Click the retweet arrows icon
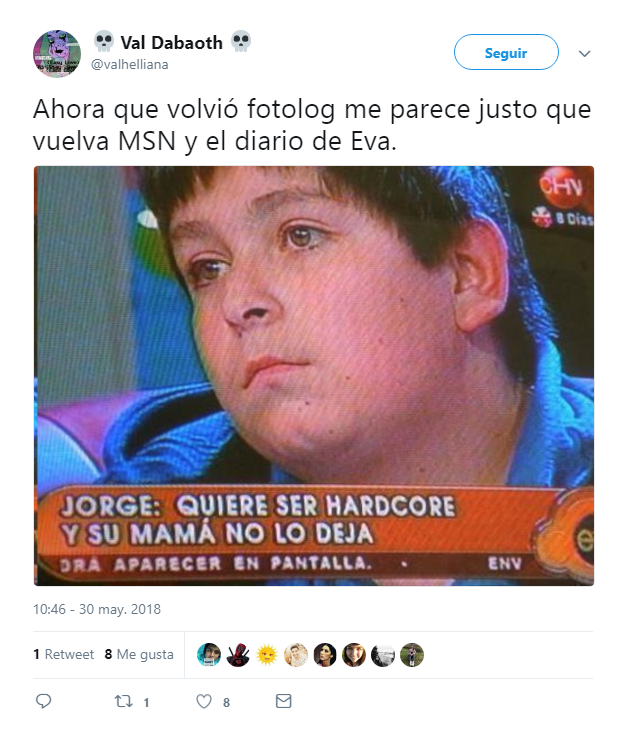 (123, 701)
